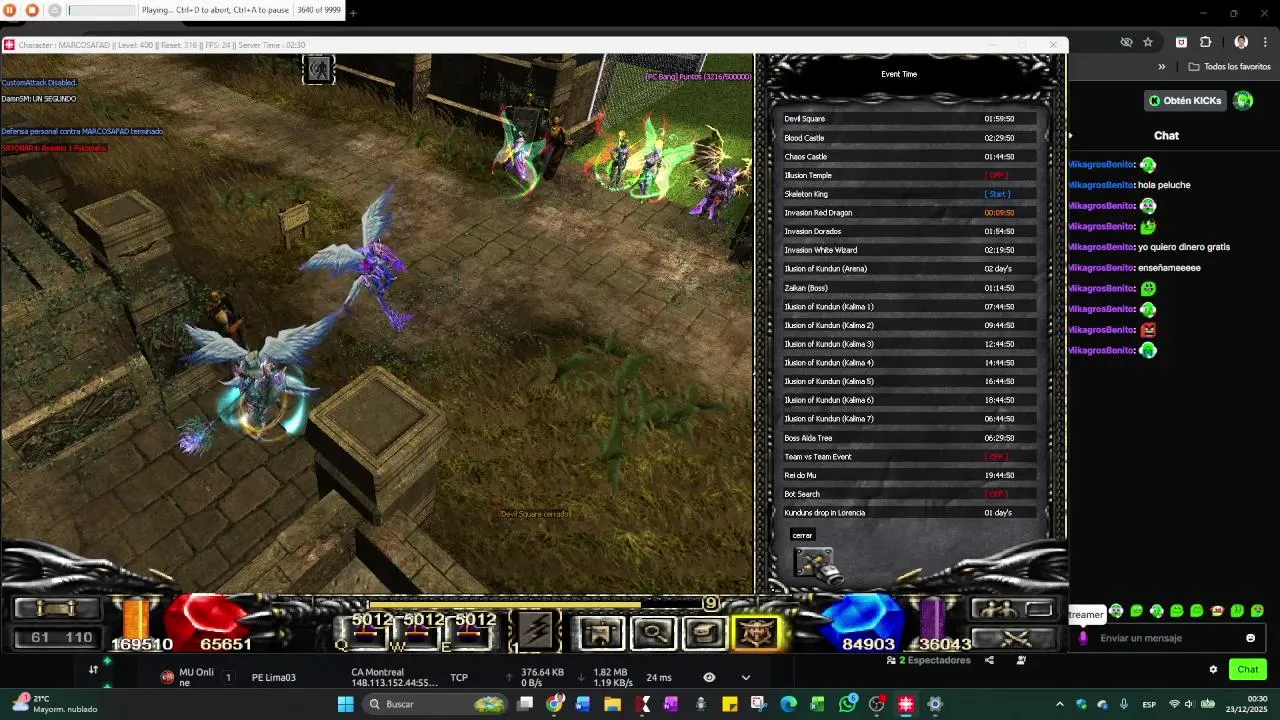Open the browser three-dot menu
The image size is (1280, 720).
click(1265, 42)
